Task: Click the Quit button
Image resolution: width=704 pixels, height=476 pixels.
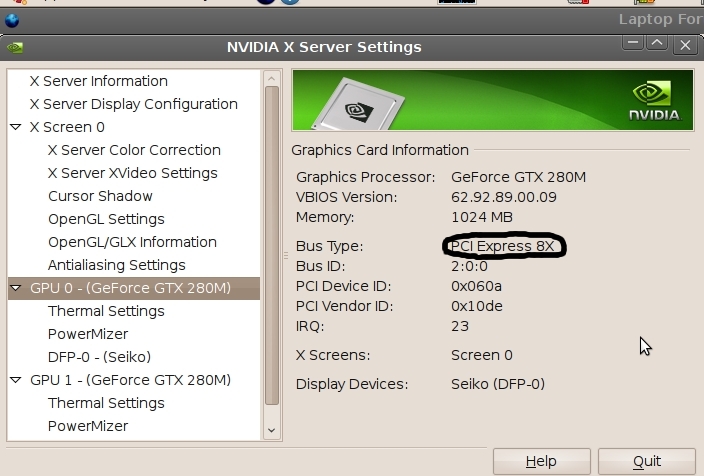Action: point(647,461)
